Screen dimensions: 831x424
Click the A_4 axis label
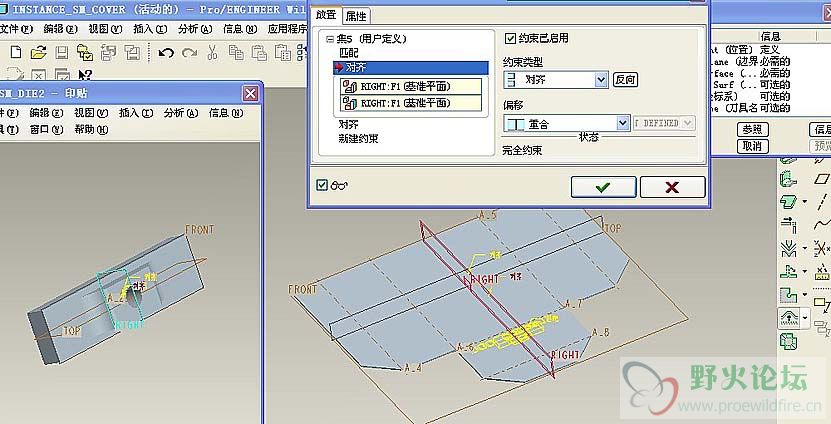[413, 367]
